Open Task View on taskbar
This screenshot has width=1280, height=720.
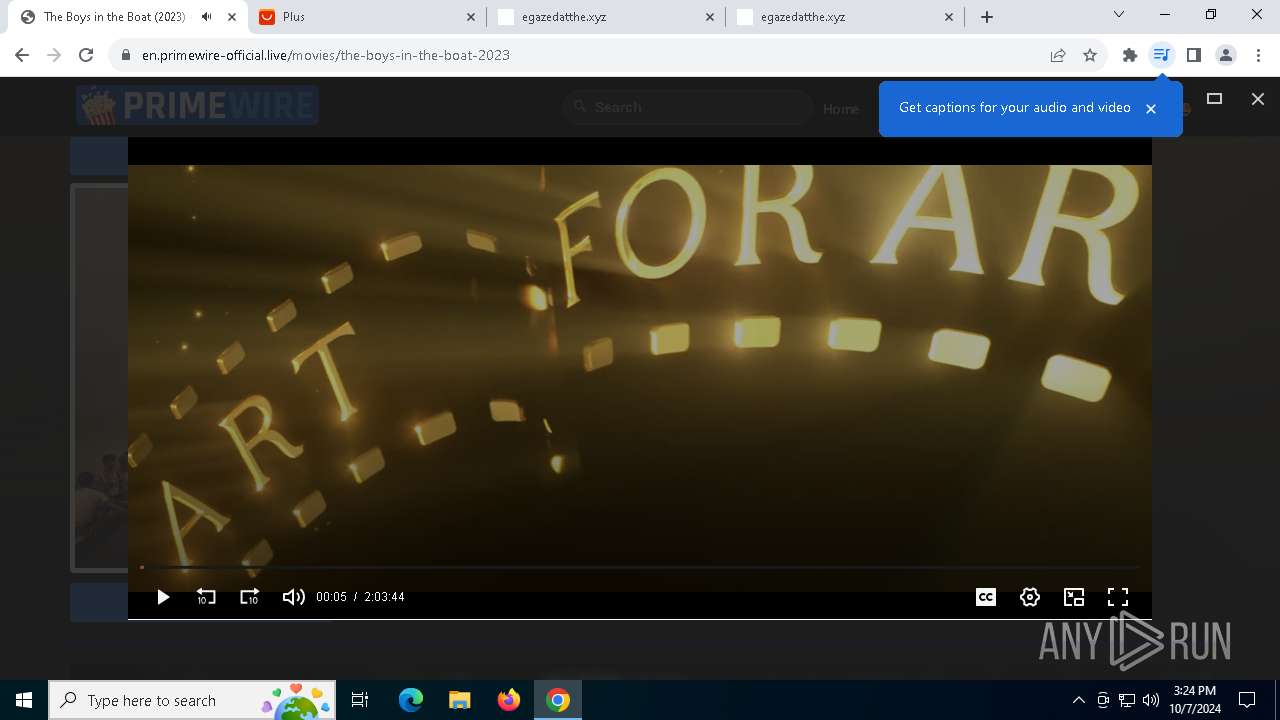pos(360,700)
